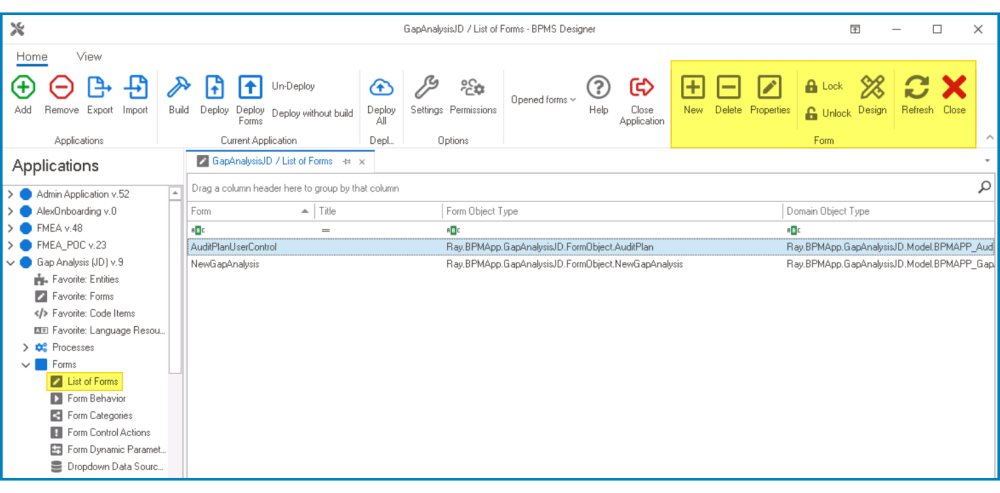Click the Build hammer icon
The image size is (1000, 493).
click(178, 88)
